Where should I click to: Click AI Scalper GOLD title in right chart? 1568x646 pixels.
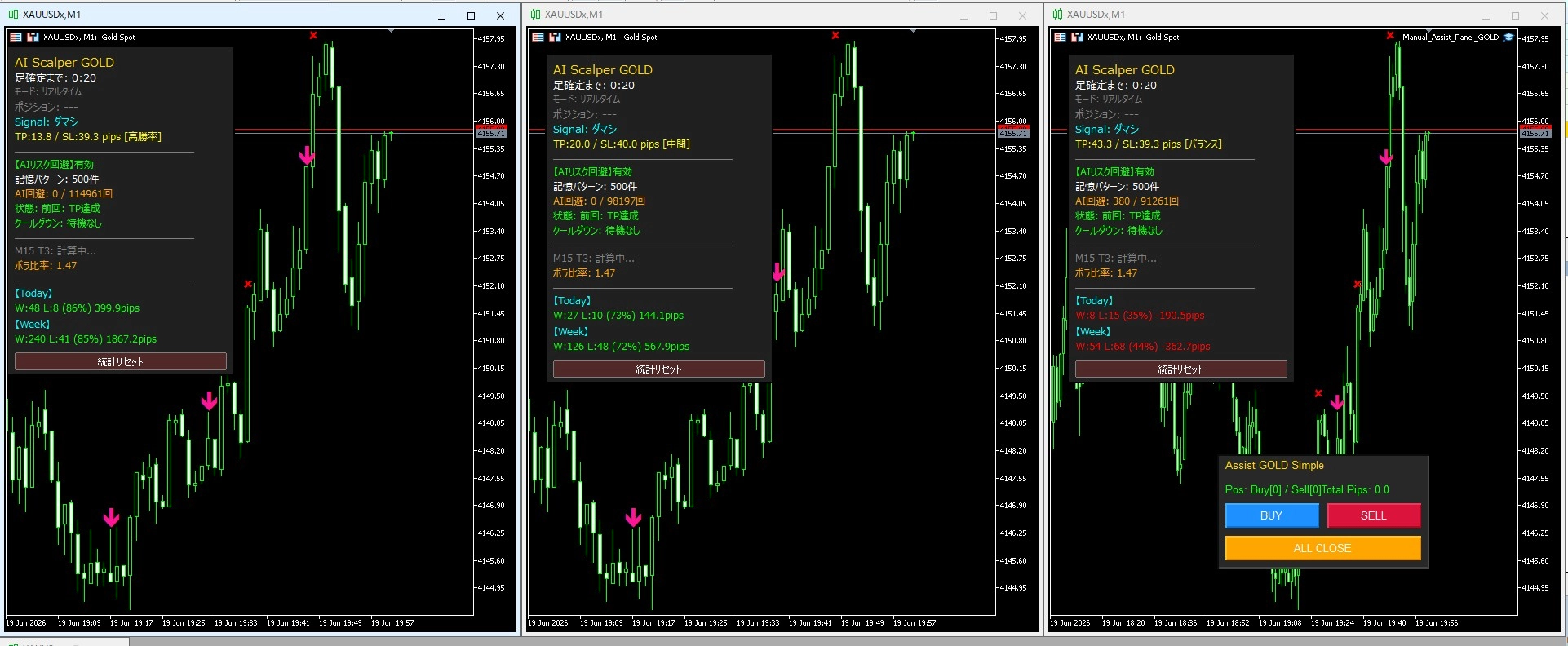coord(1125,69)
